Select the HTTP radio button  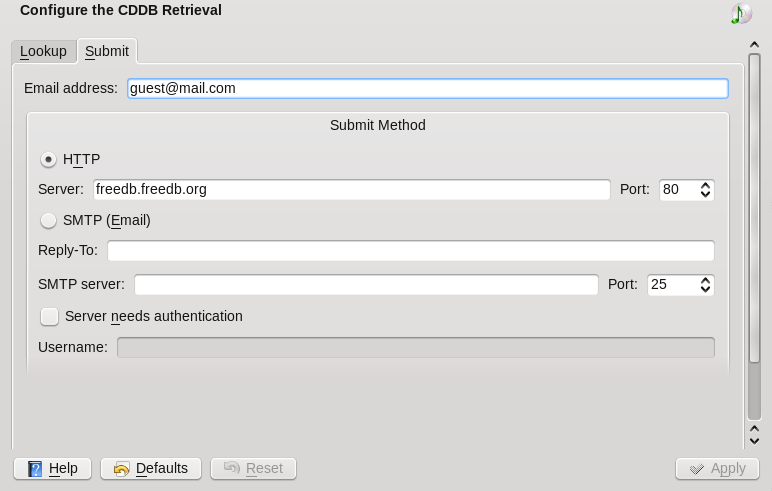[48, 159]
